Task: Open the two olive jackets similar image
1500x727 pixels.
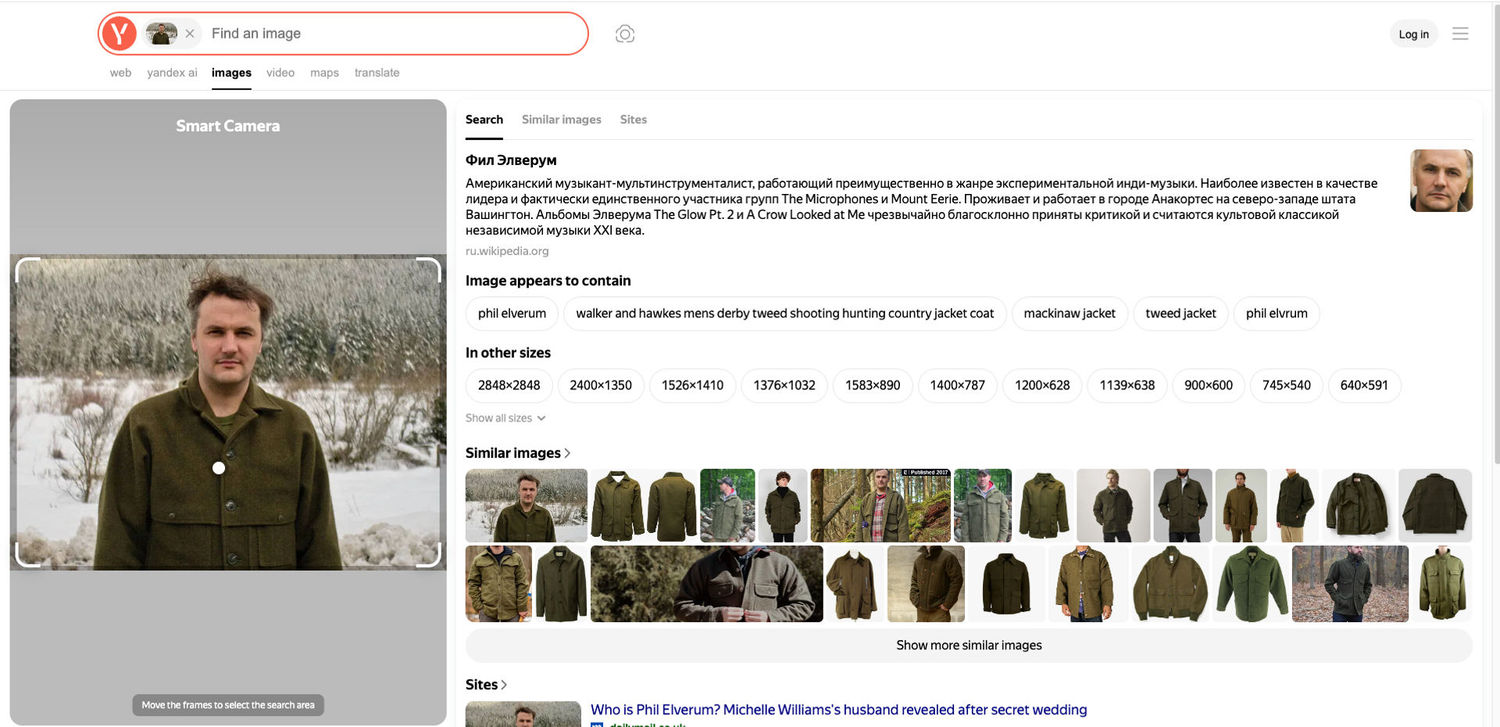Action: 644,506
